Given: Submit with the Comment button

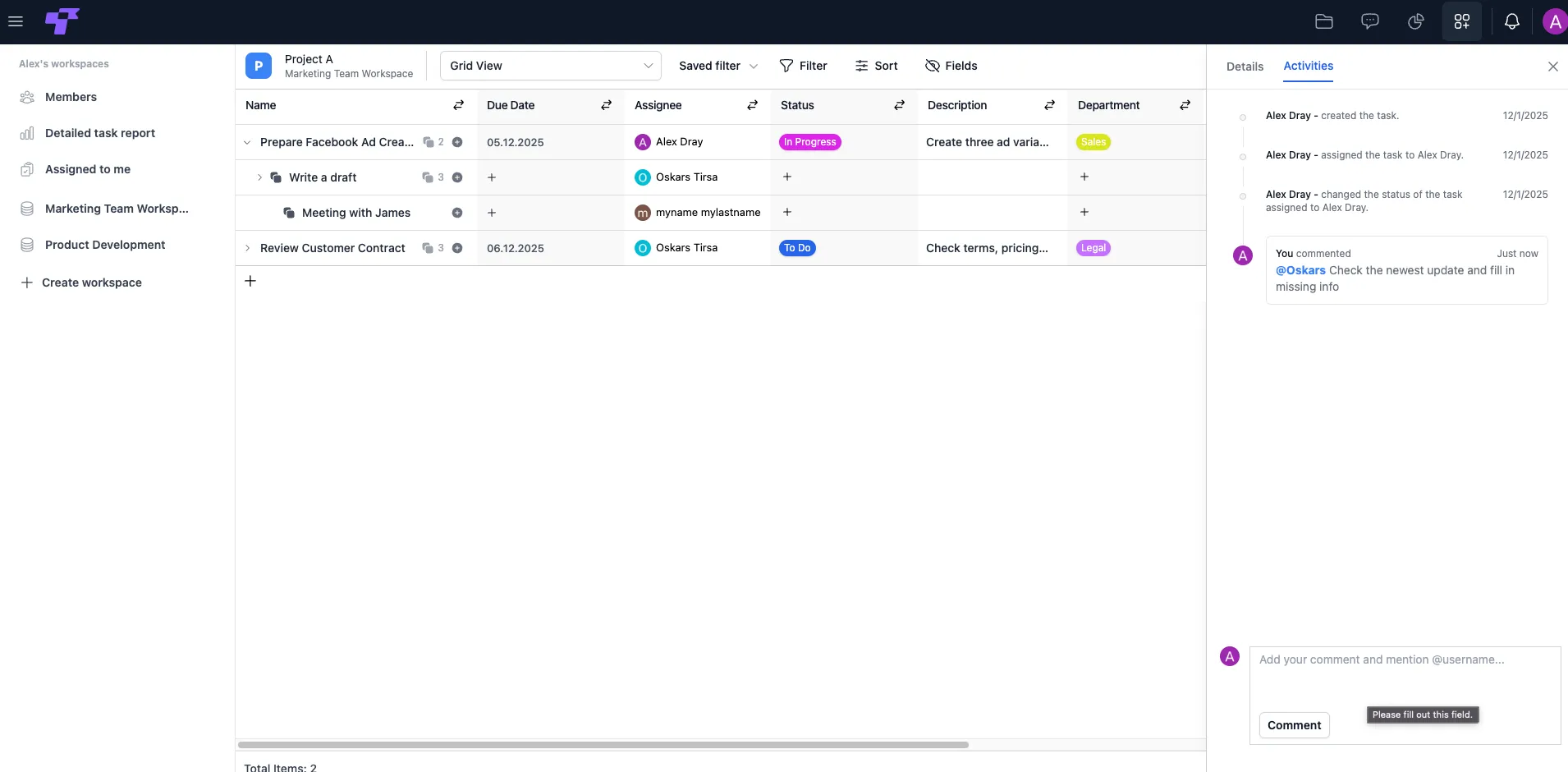Looking at the screenshot, I should [1295, 725].
